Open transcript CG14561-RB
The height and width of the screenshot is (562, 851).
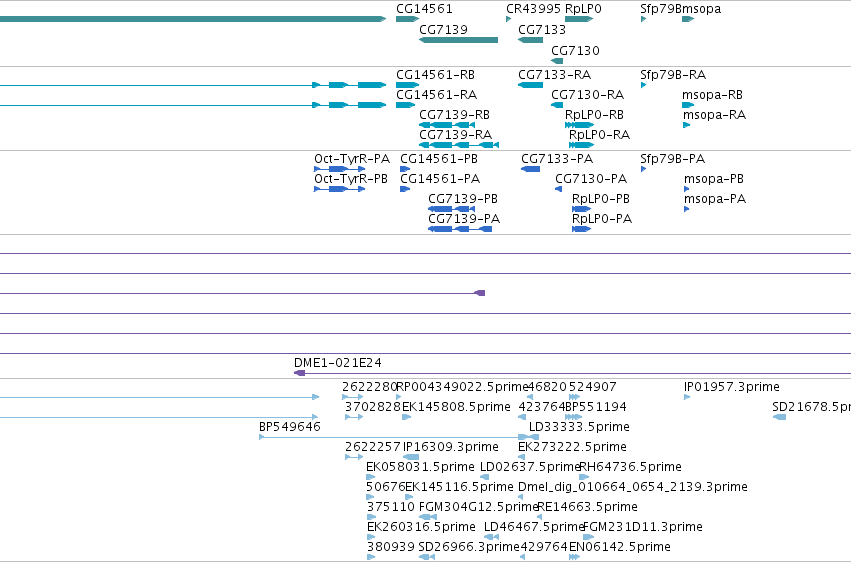click(x=435, y=75)
